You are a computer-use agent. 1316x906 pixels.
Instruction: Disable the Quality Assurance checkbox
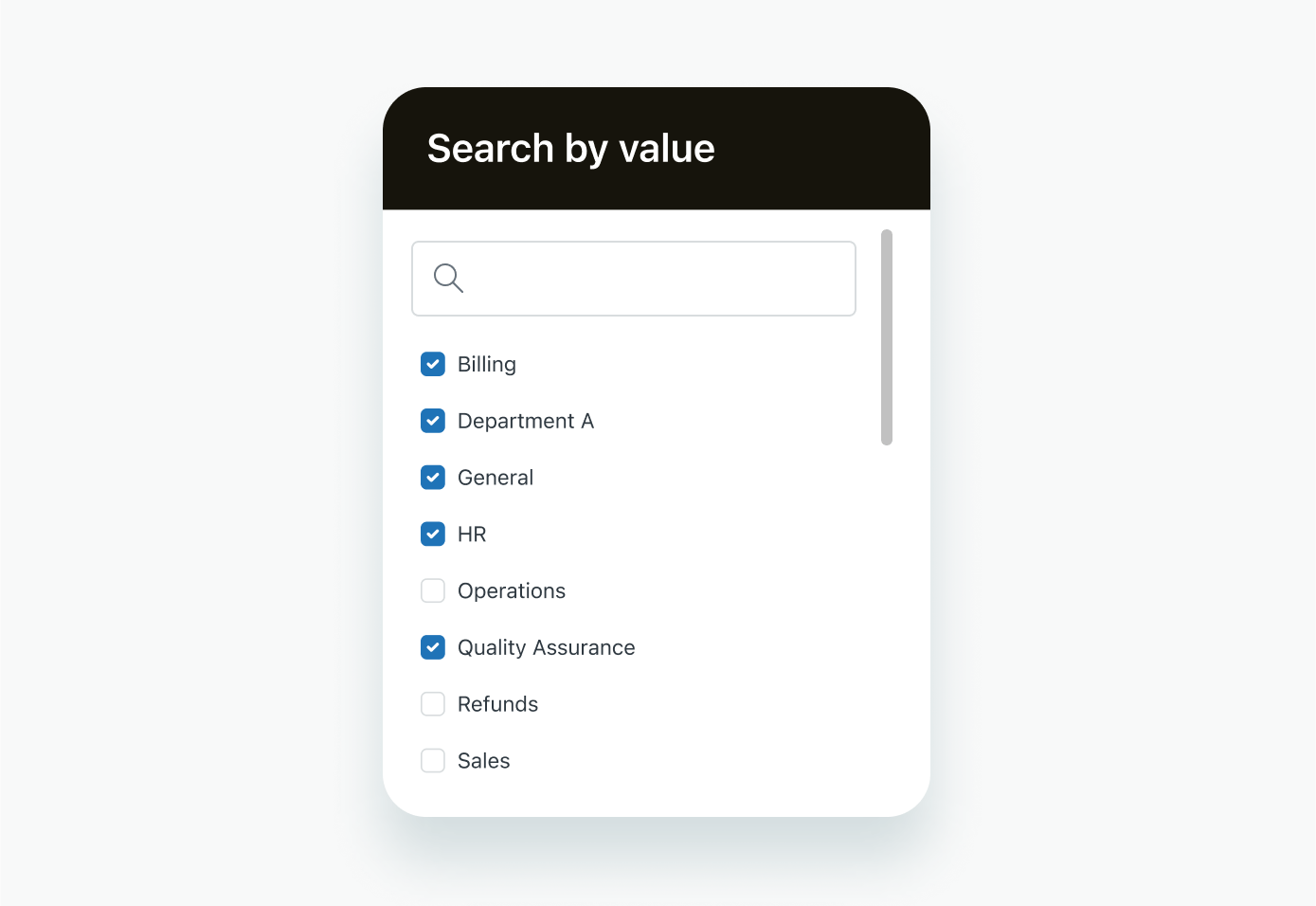(x=433, y=647)
